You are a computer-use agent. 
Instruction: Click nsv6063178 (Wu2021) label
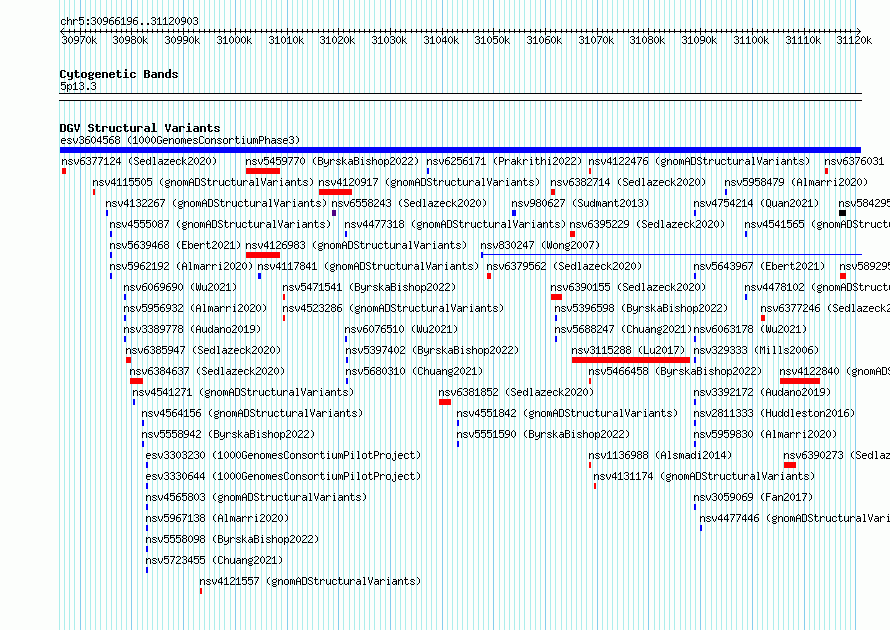tap(750, 329)
